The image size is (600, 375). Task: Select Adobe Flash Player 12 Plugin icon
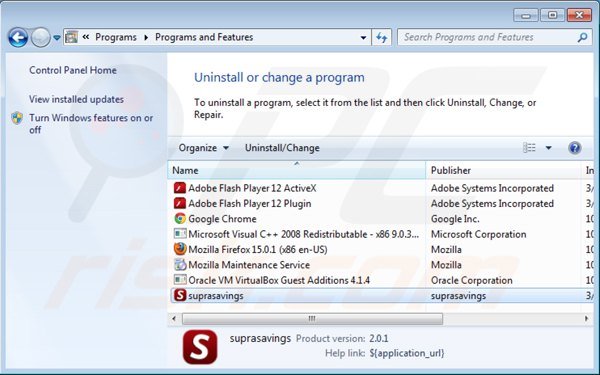pyautogui.click(x=180, y=203)
